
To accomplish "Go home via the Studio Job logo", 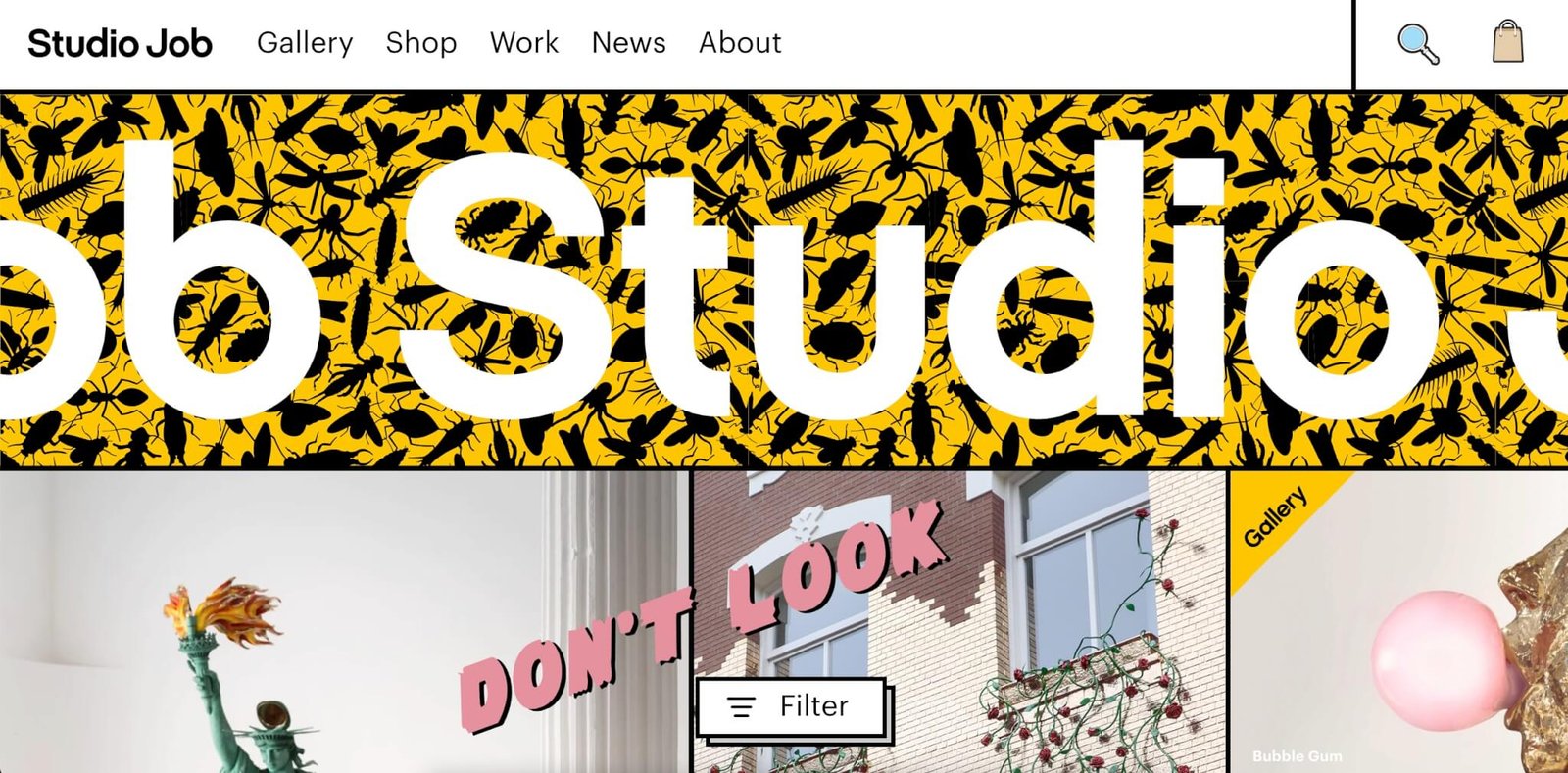I will point(120,43).
